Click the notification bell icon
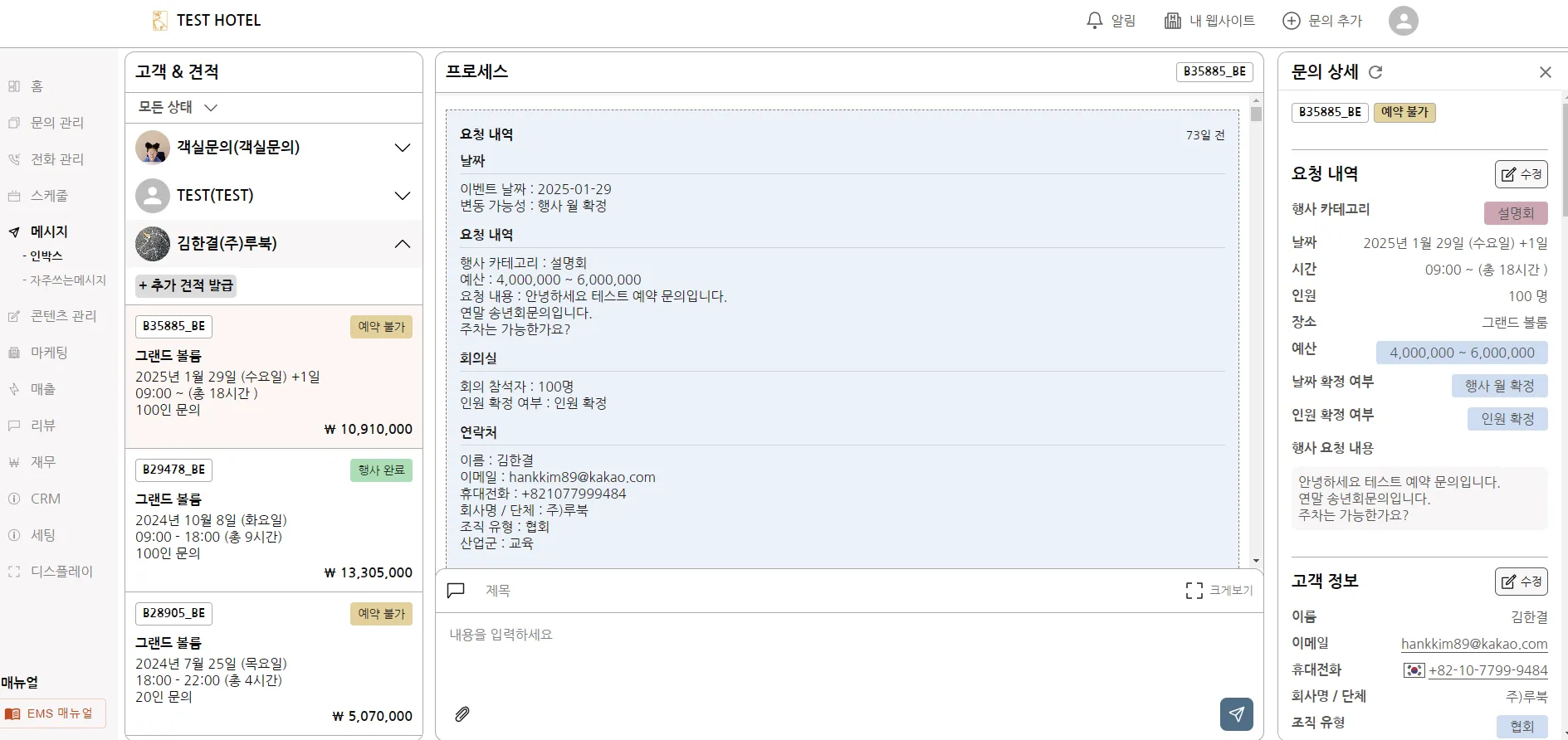 click(1094, 21)
